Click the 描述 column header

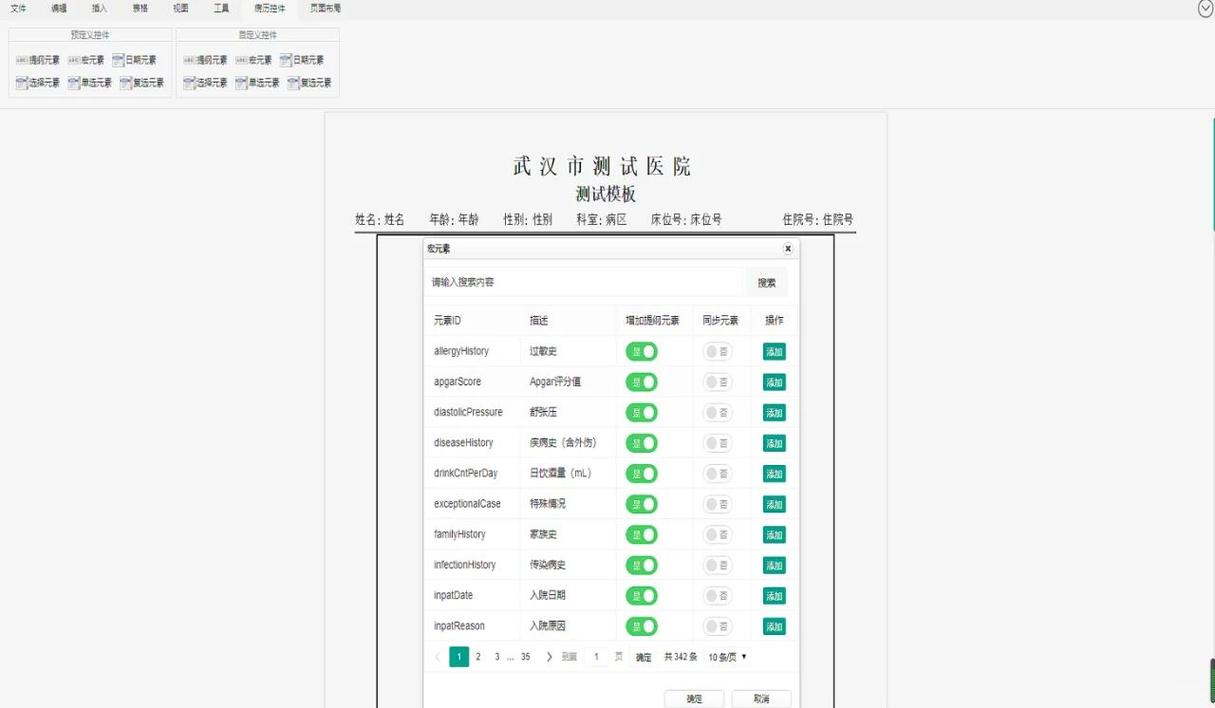539,321
